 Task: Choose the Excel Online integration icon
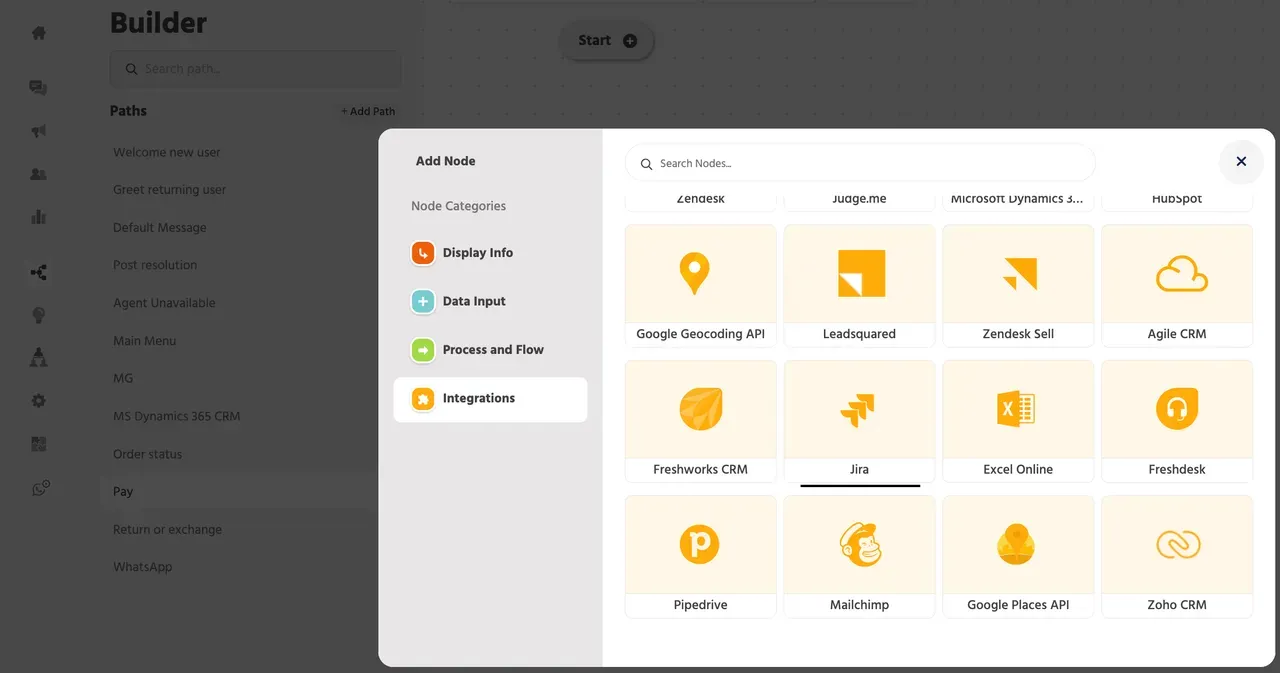pyautogui.click(x=1016, y=410)
